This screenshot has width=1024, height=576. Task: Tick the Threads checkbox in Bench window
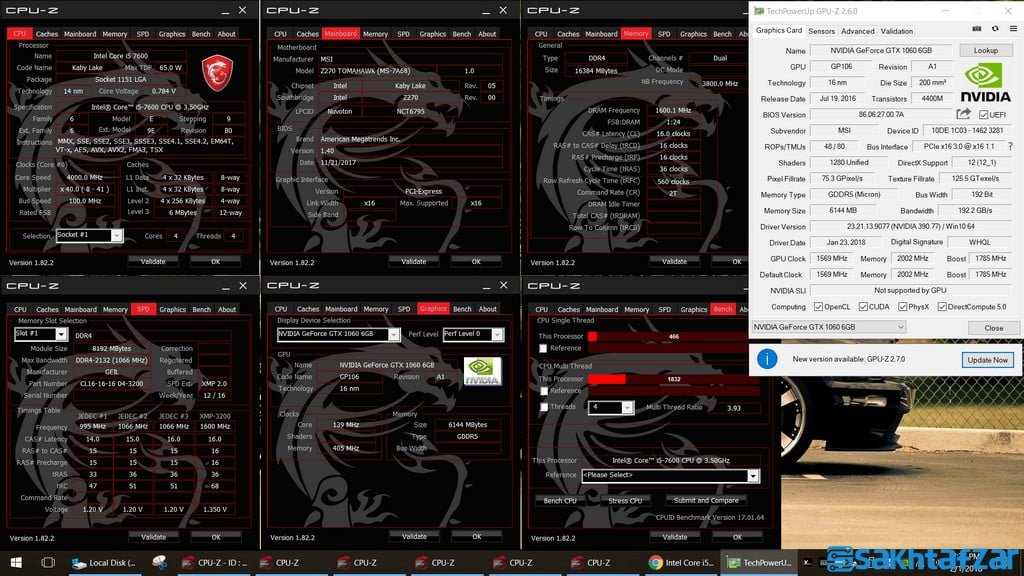click(543, 407)
